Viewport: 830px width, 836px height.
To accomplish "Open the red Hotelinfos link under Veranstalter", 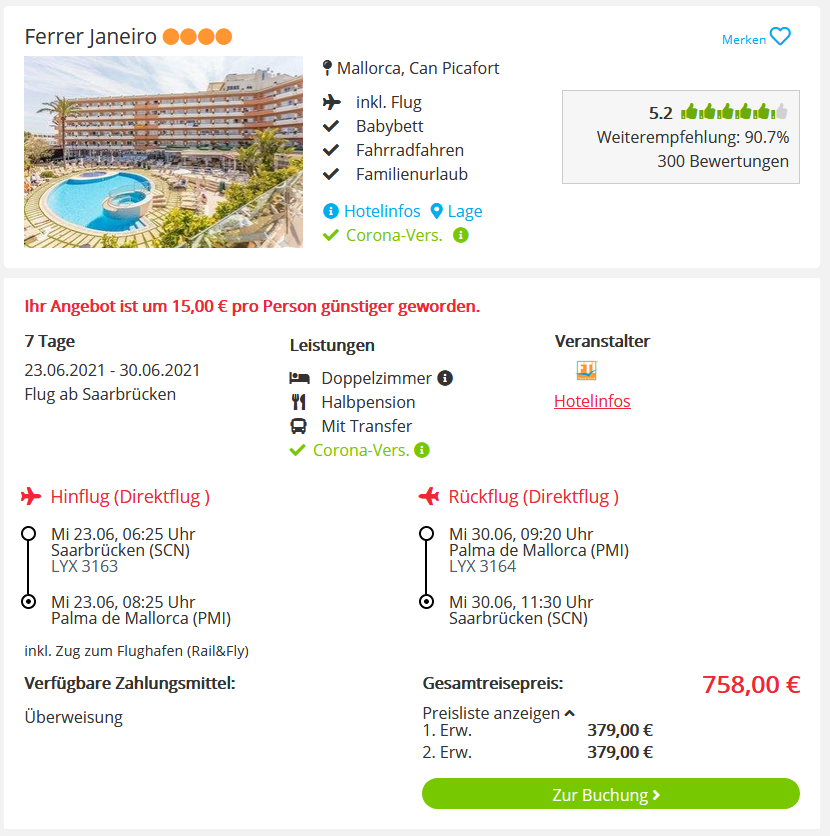I will tap(592, 401).
